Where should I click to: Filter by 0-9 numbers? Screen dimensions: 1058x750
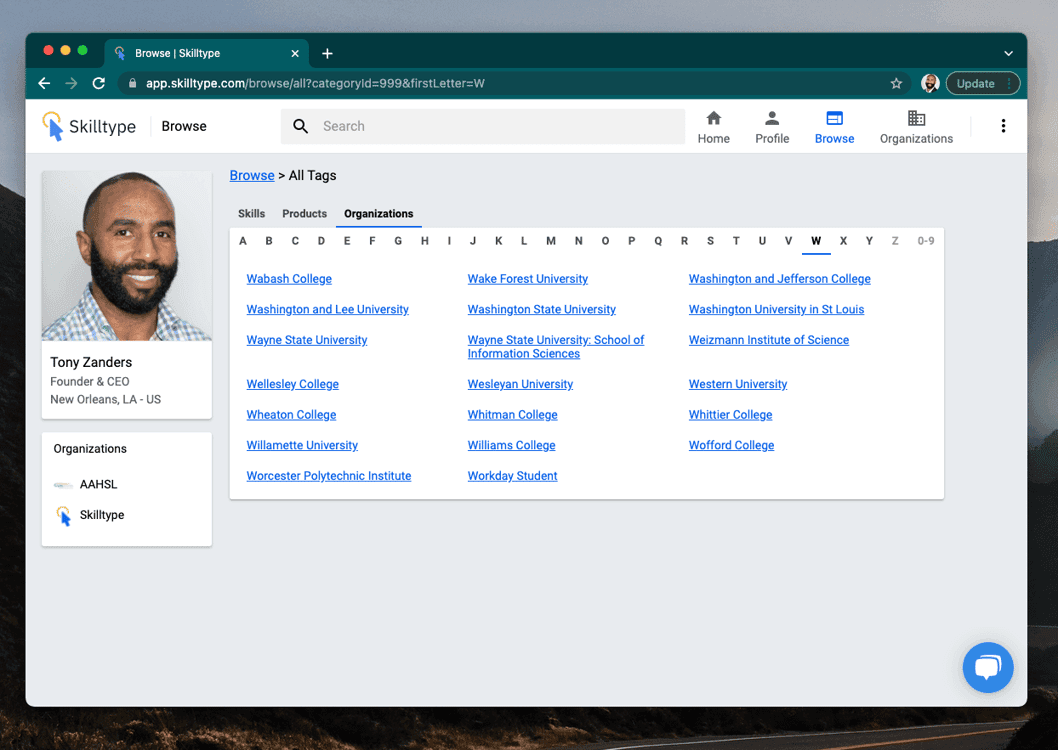(x=926, y=241)
